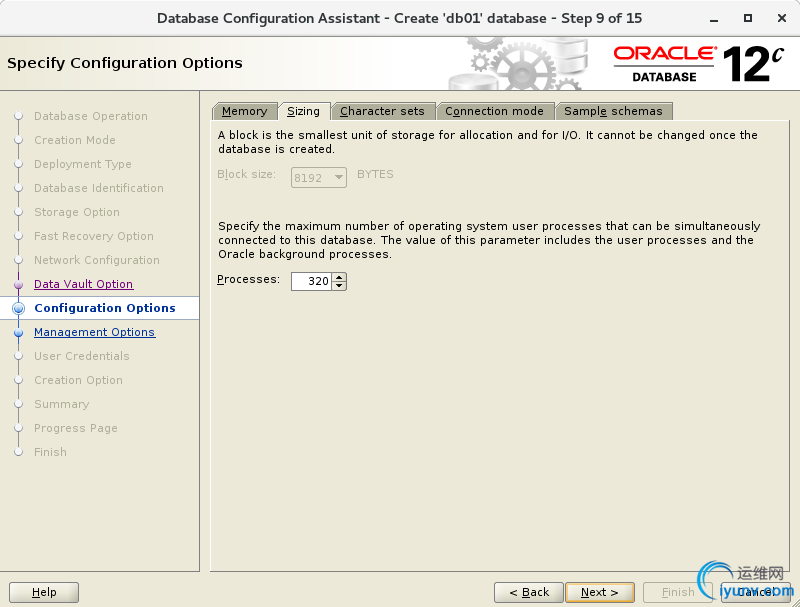Close the Database Configuration Assistant window
Viewport: 800px width, 607px height.
point(782,18)
